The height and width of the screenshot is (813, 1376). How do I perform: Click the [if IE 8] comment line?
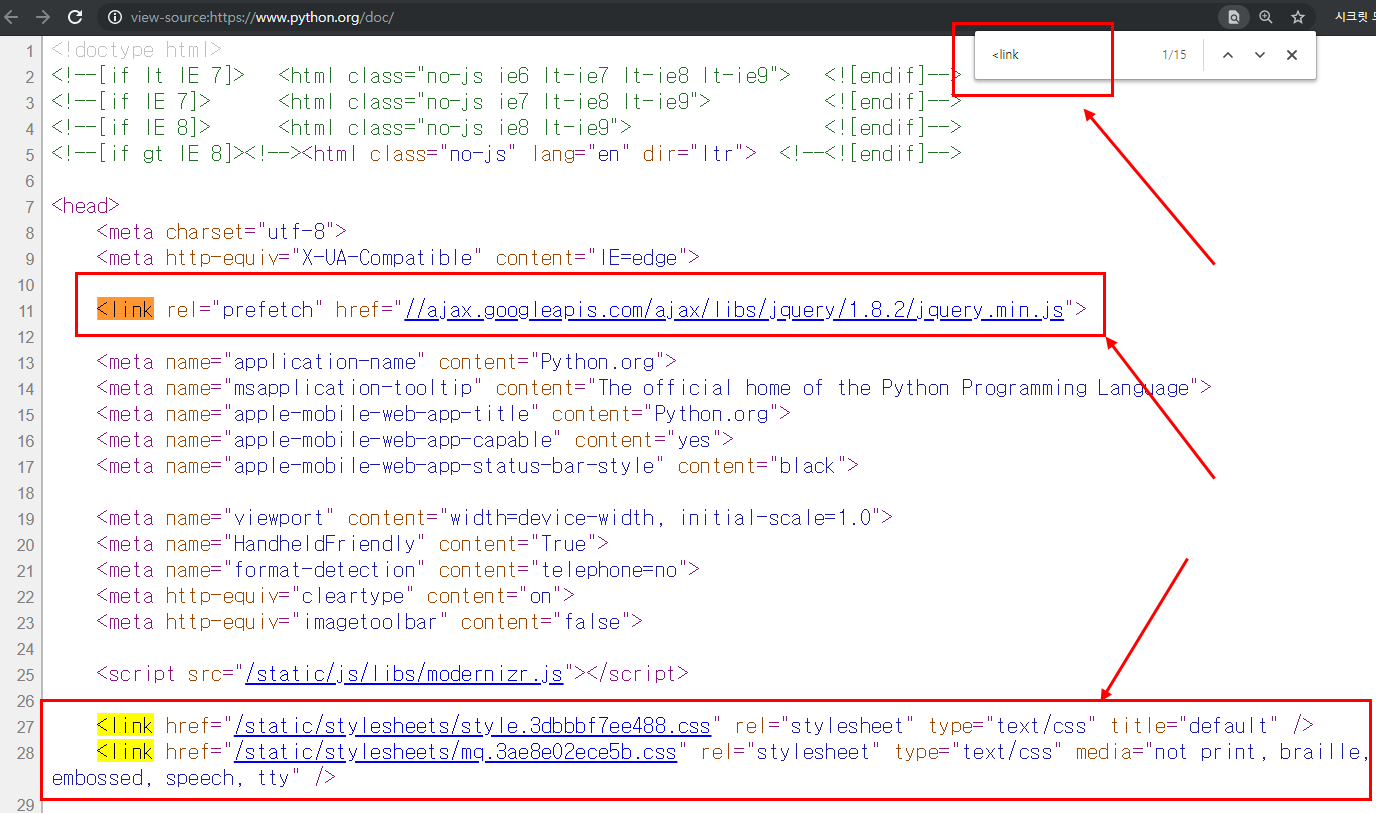point(506,128)
